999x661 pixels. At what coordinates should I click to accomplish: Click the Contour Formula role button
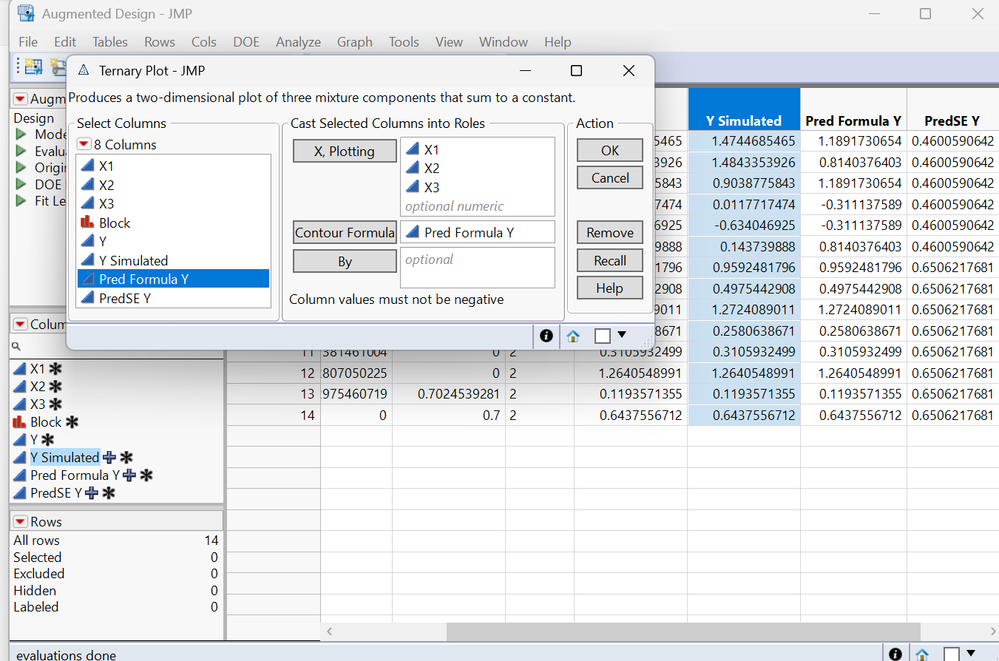pyautogui.click(x=344, y=233)
